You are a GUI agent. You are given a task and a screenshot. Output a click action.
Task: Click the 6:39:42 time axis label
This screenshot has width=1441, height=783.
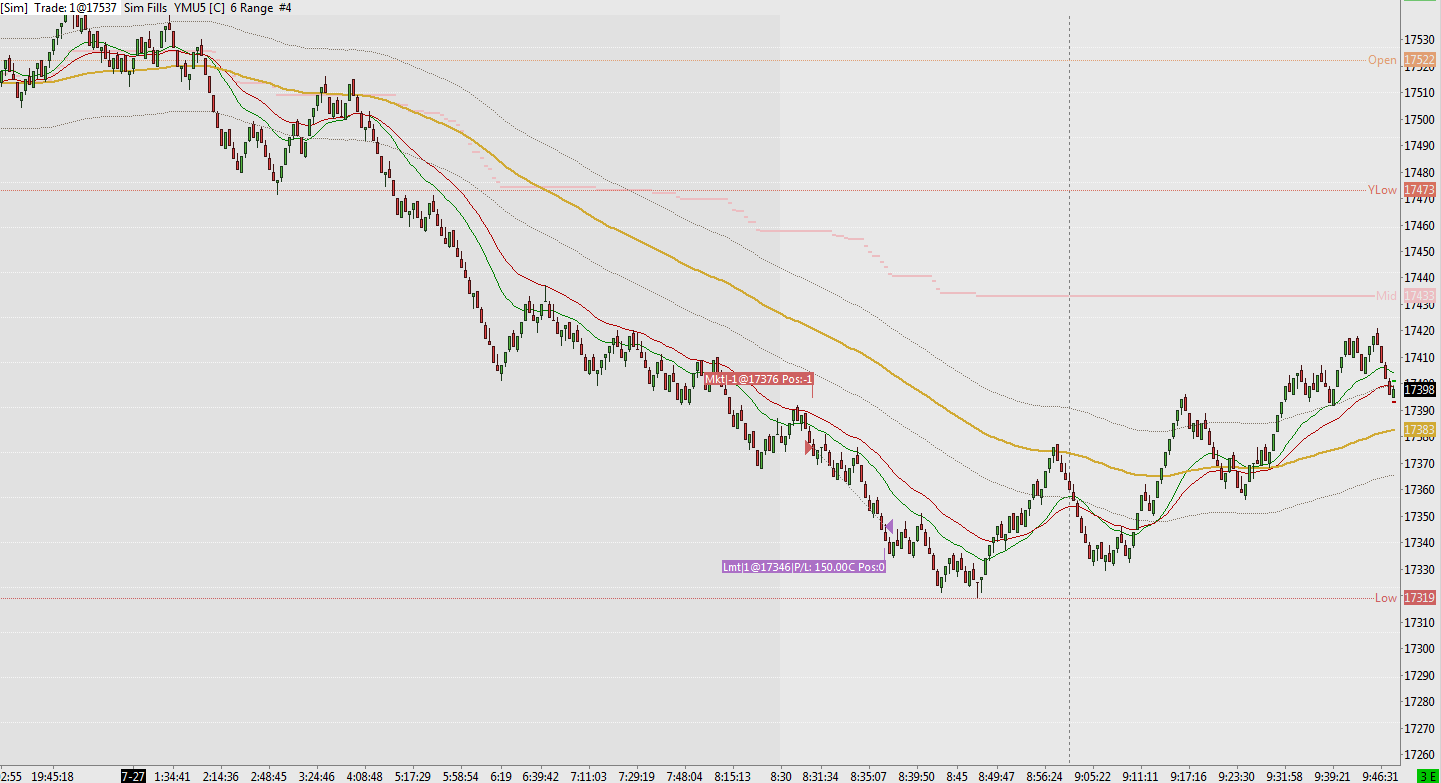(x=540, y=776)
